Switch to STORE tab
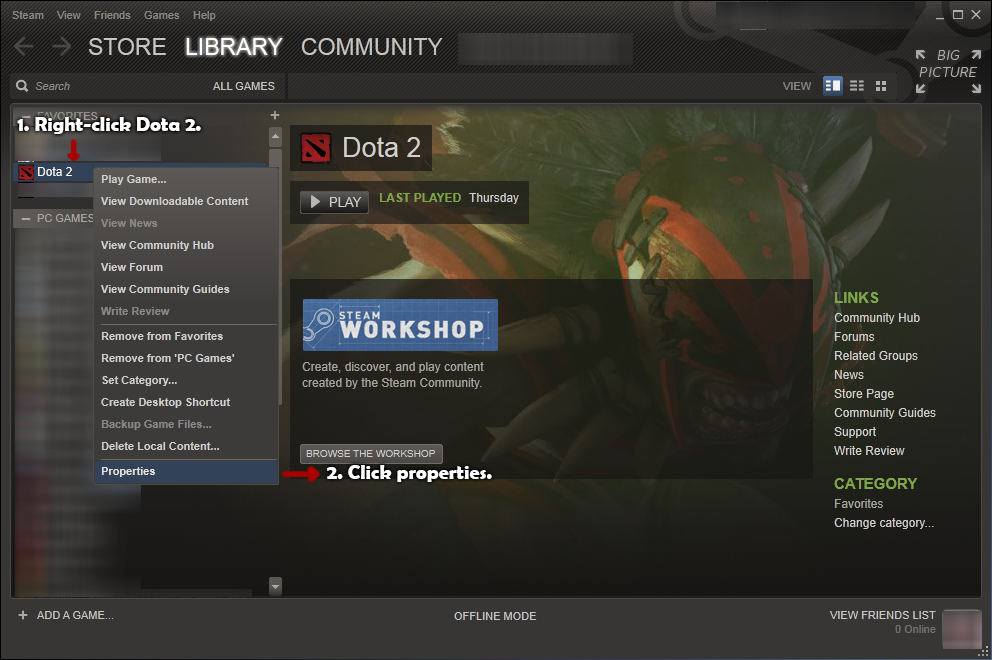The height and width of the screenshot is (660, 992). click(127, 47)
